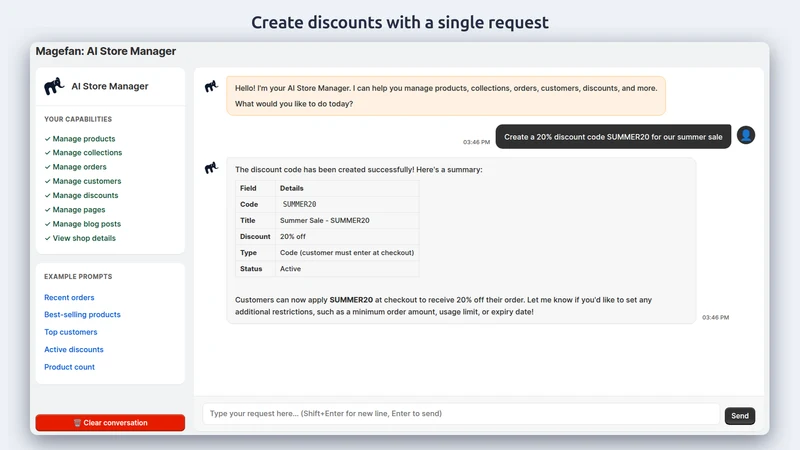
Task: Use the Active discounts example prompt
Action: pos(73,349)
